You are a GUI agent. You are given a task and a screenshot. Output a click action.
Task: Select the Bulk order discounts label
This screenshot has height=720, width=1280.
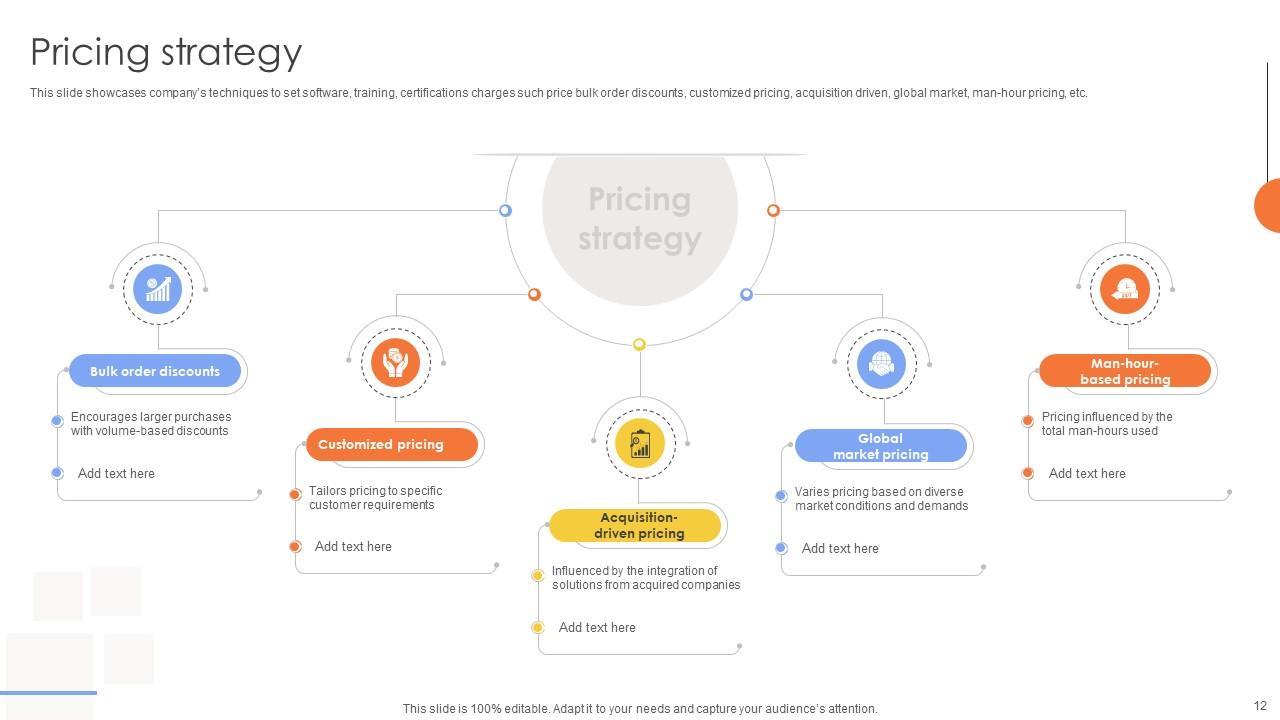tap(155, 371)
